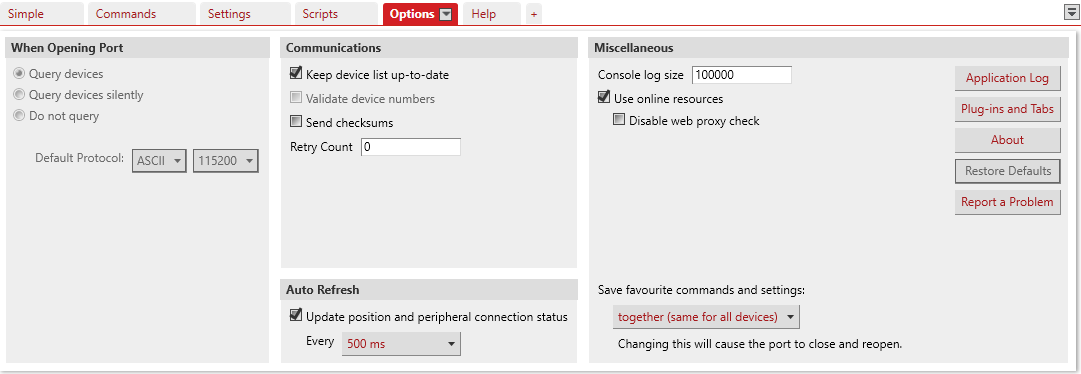This screenshot has width=1081, height=374.
Task: Open the ASCII default protocol dropdown
Action: 159,161
